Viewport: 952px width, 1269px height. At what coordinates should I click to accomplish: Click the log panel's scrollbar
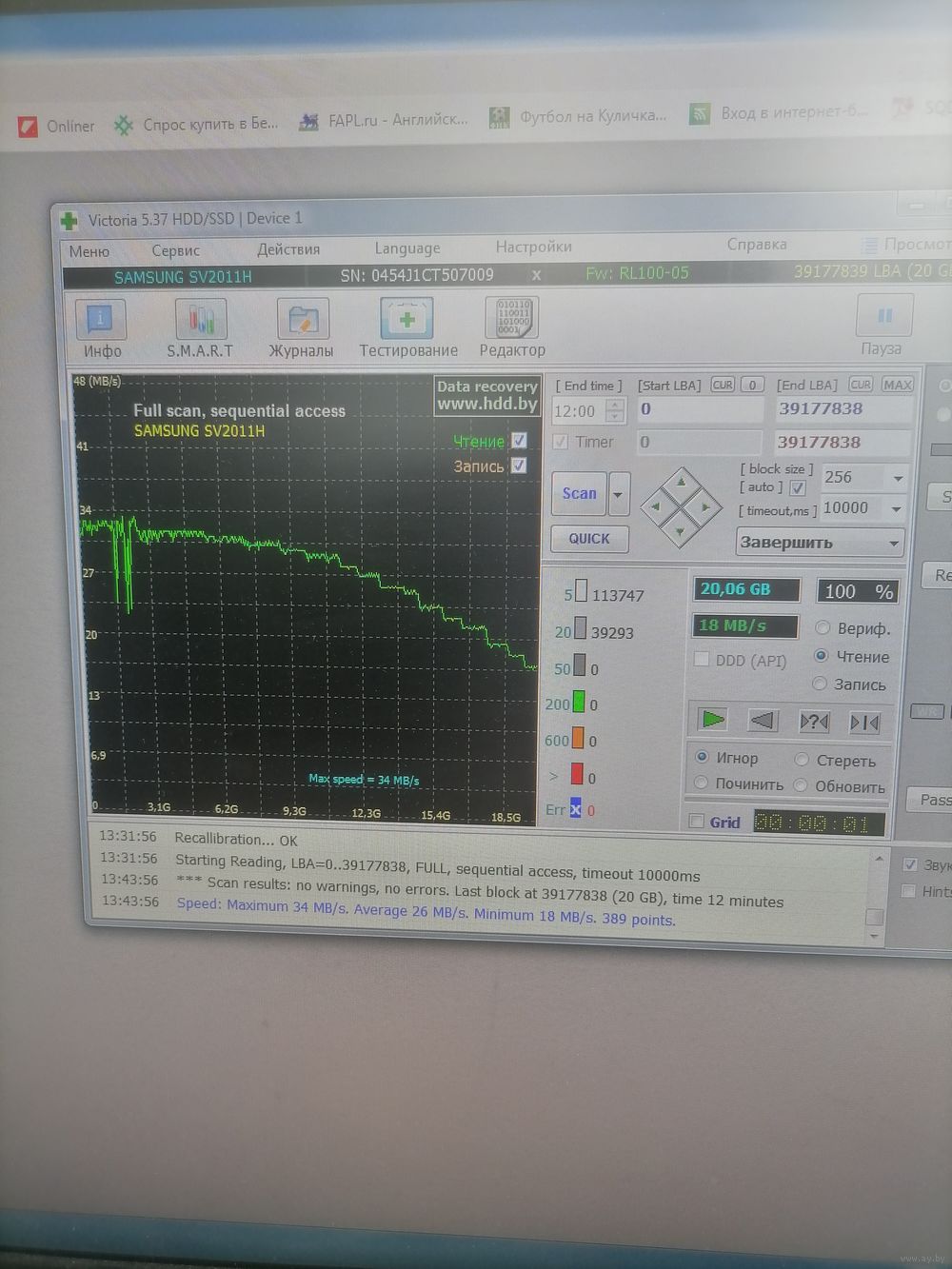[874, 897]
